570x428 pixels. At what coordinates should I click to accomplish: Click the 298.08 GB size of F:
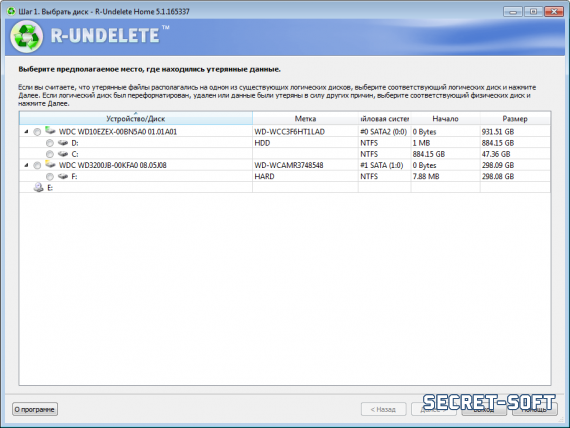click(x=498, y=176)
